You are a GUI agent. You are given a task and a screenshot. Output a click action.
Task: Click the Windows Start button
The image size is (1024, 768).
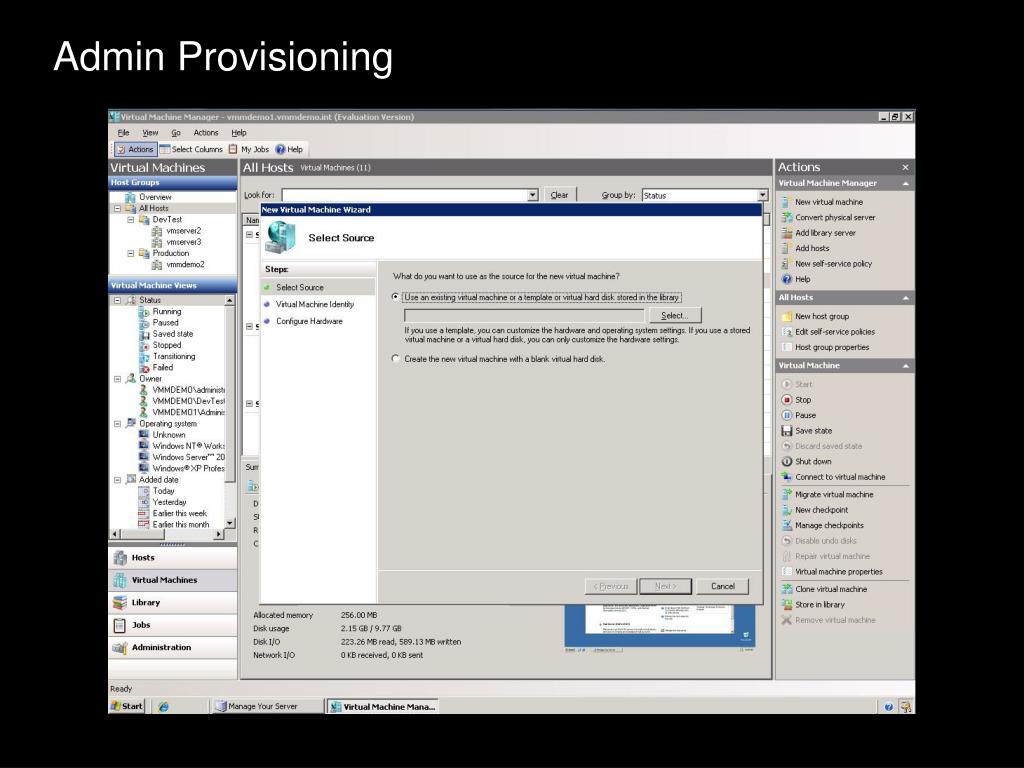point(127,706)
